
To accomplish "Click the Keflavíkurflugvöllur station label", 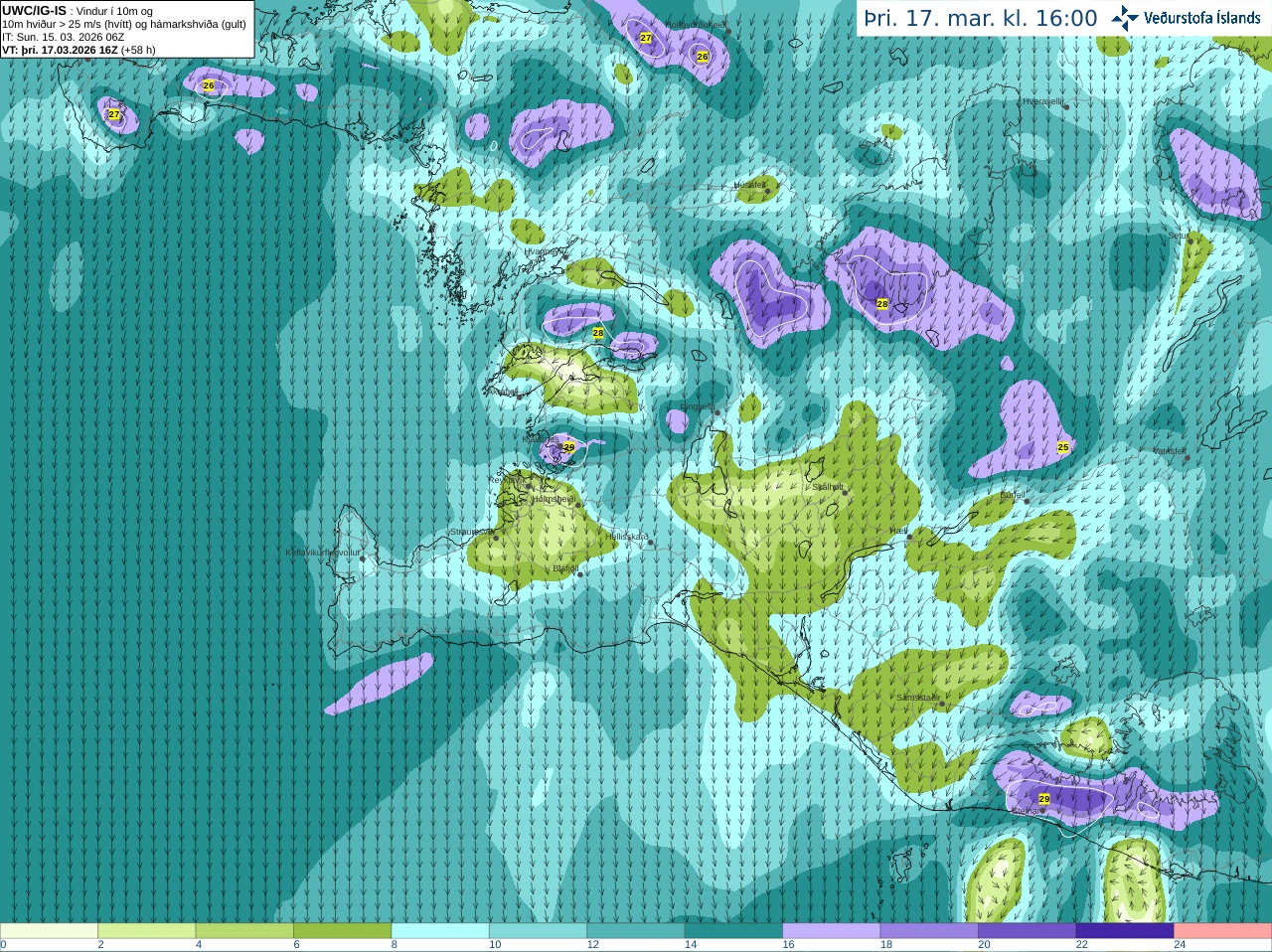I will [323, 553].
